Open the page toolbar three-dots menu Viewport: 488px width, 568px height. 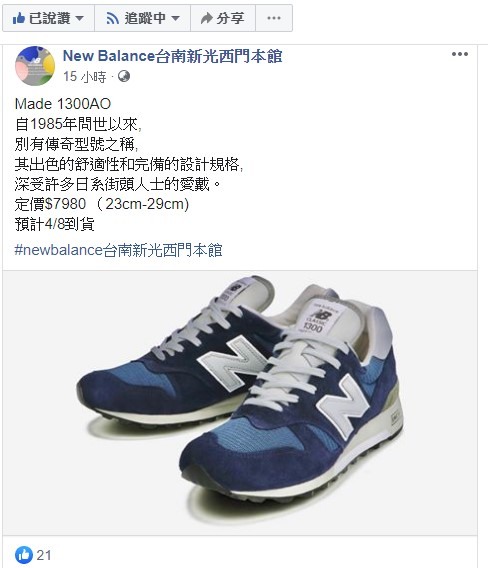tap(274, 18)
